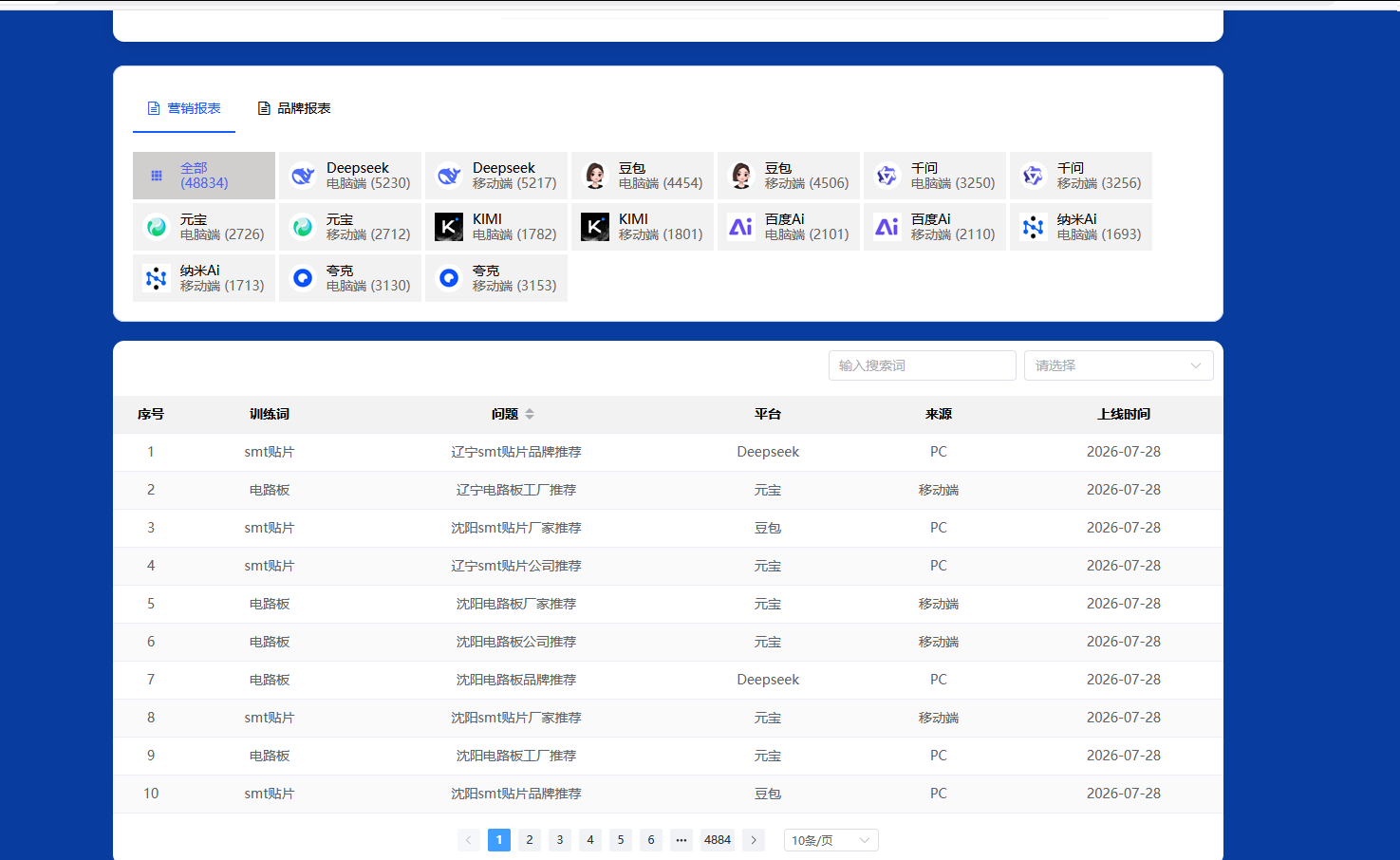
Task: Click the 纳米Ai 移动端 (1713) icon
Action: click(157, 278)
